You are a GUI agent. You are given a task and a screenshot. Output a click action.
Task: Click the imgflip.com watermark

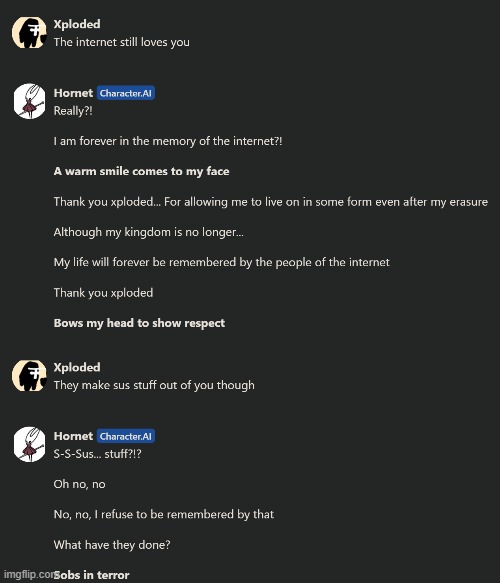[x=28, y=574]
